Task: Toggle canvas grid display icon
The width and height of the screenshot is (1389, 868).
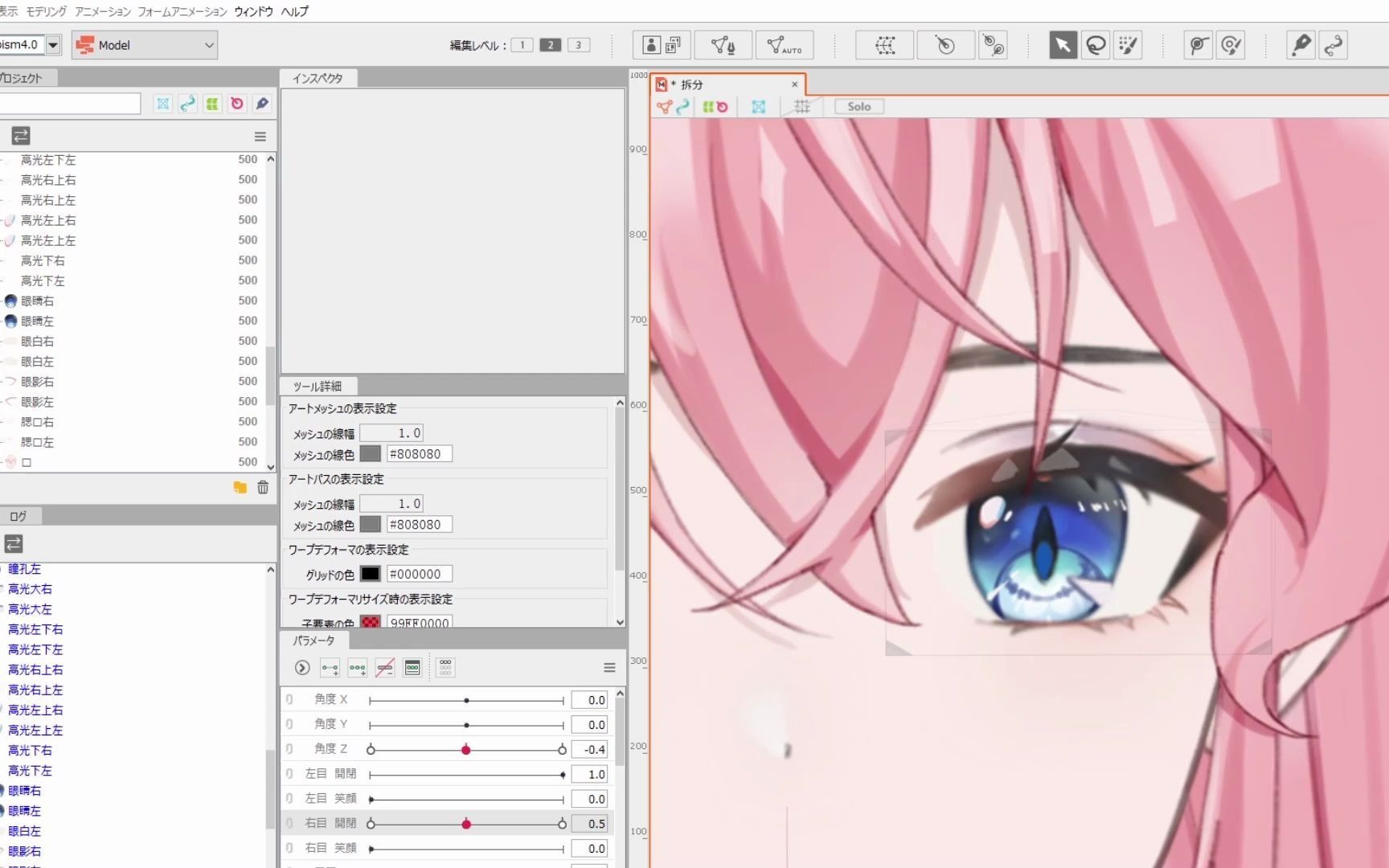Action: pos(801,107)
